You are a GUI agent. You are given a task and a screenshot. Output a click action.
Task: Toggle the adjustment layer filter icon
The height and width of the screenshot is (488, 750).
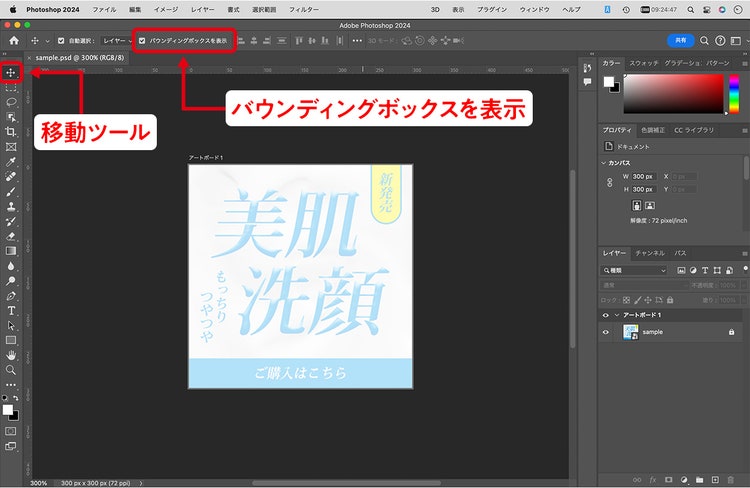pyautogui.click(x=693, y=270)
